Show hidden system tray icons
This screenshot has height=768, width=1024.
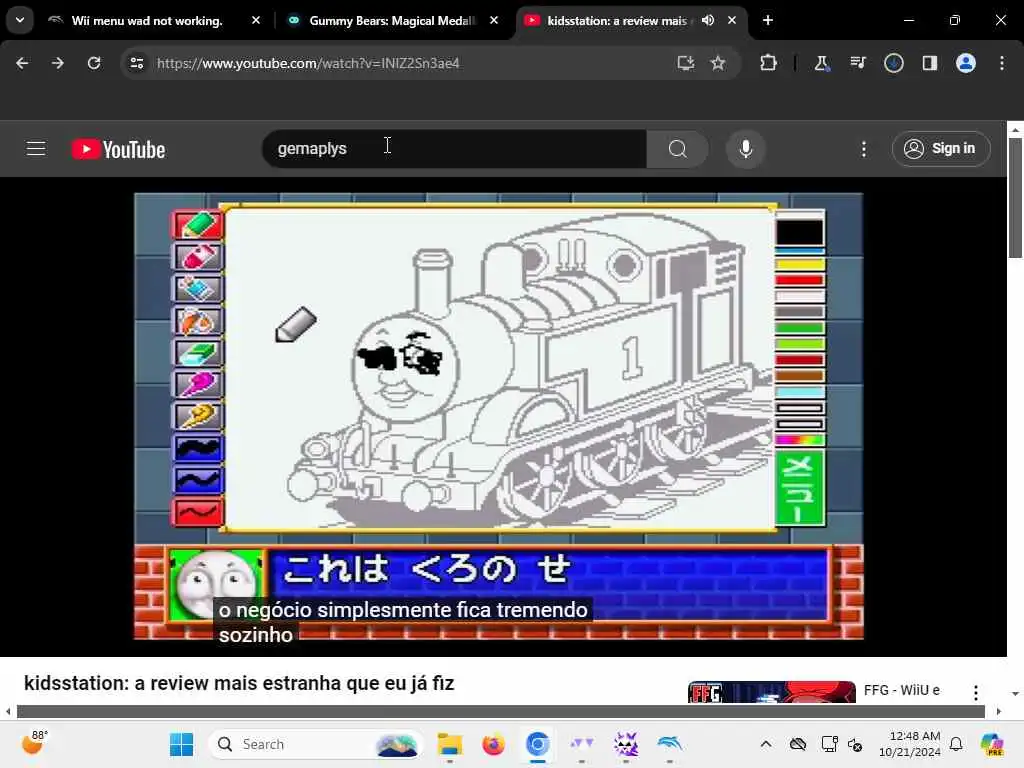tap(765, 744)
